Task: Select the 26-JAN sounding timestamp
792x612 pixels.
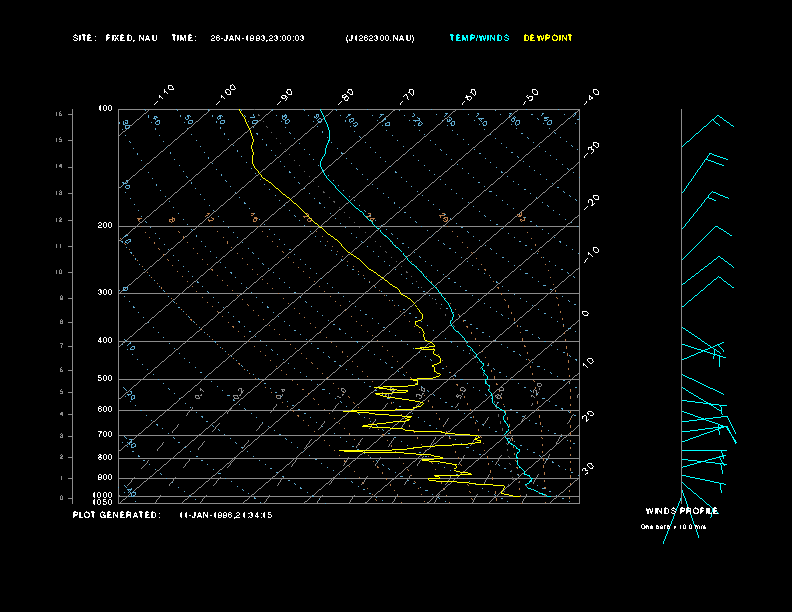Action: (x=257, y=38)
